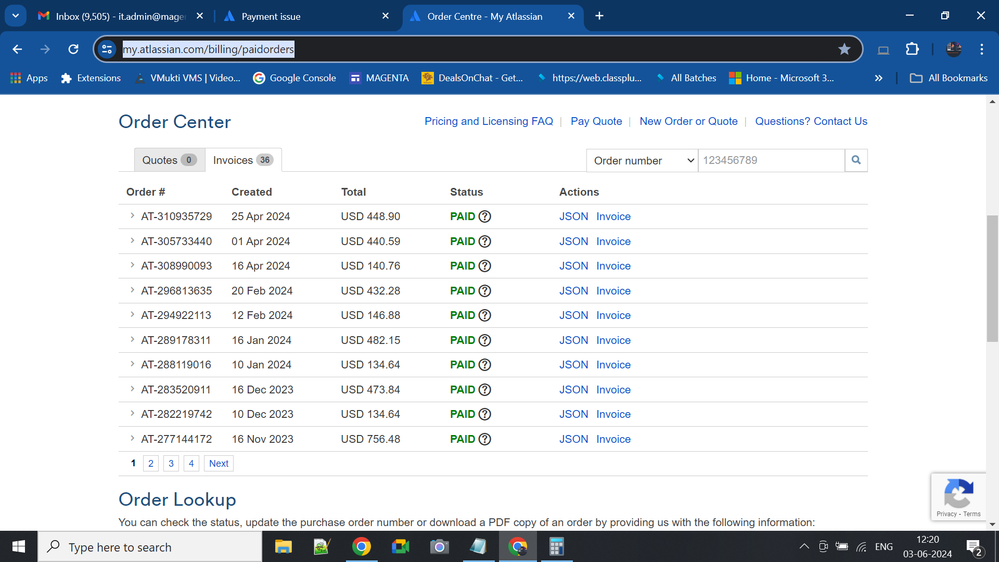Click the Windows taskbar search box
The height and width of the screenshot is (562, 999).
tap(150, 547)
